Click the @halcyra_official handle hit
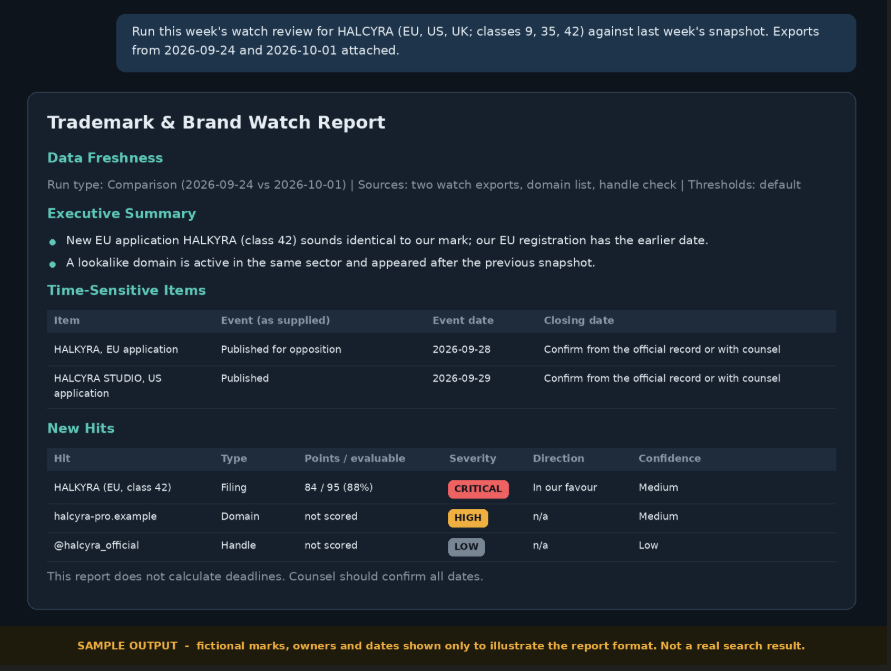Viewport: 891px width, 671px height. 96,545
